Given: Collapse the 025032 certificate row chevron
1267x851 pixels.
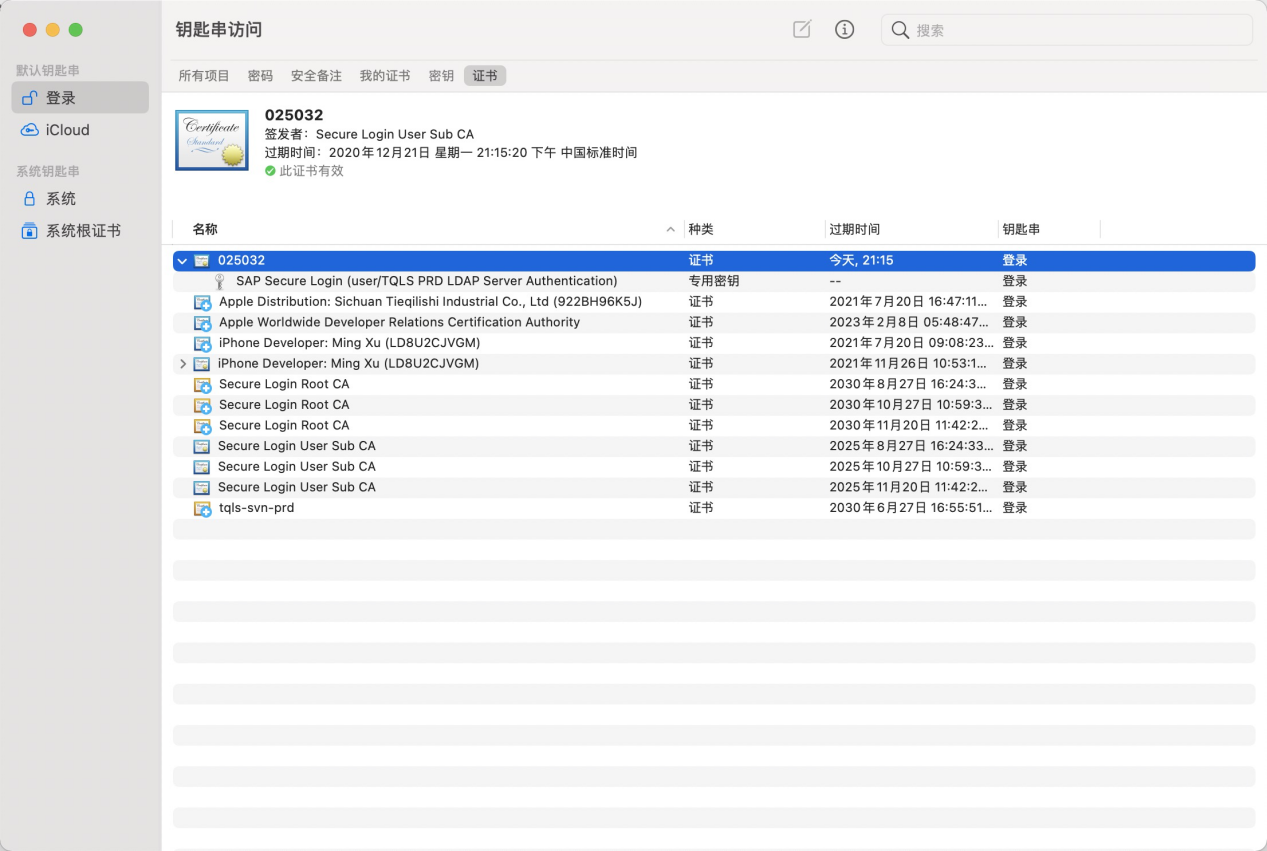Looking at the screenshot, I should 182,261.
